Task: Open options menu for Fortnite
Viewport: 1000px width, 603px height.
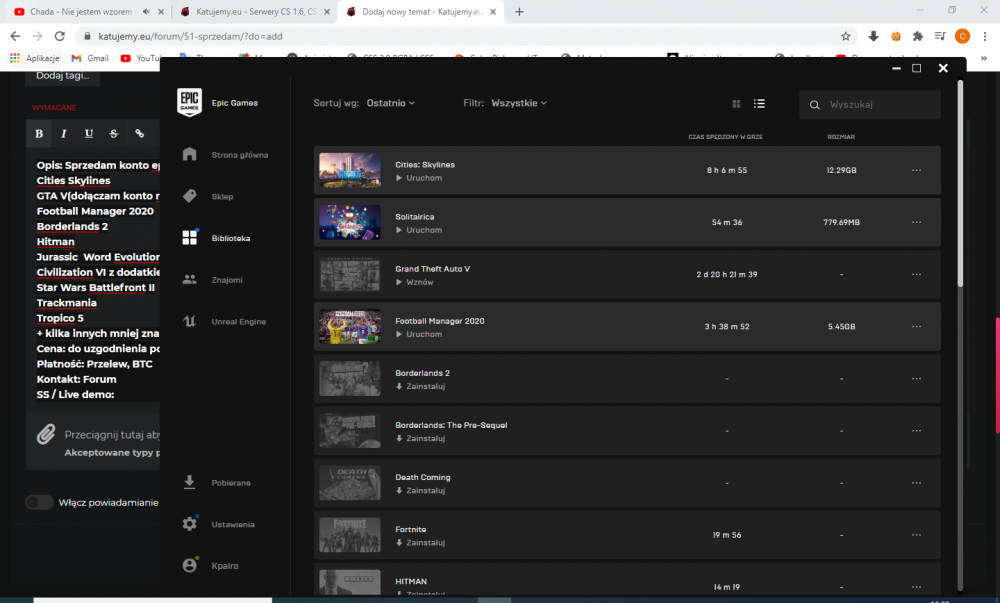Action: coord(916,535)
